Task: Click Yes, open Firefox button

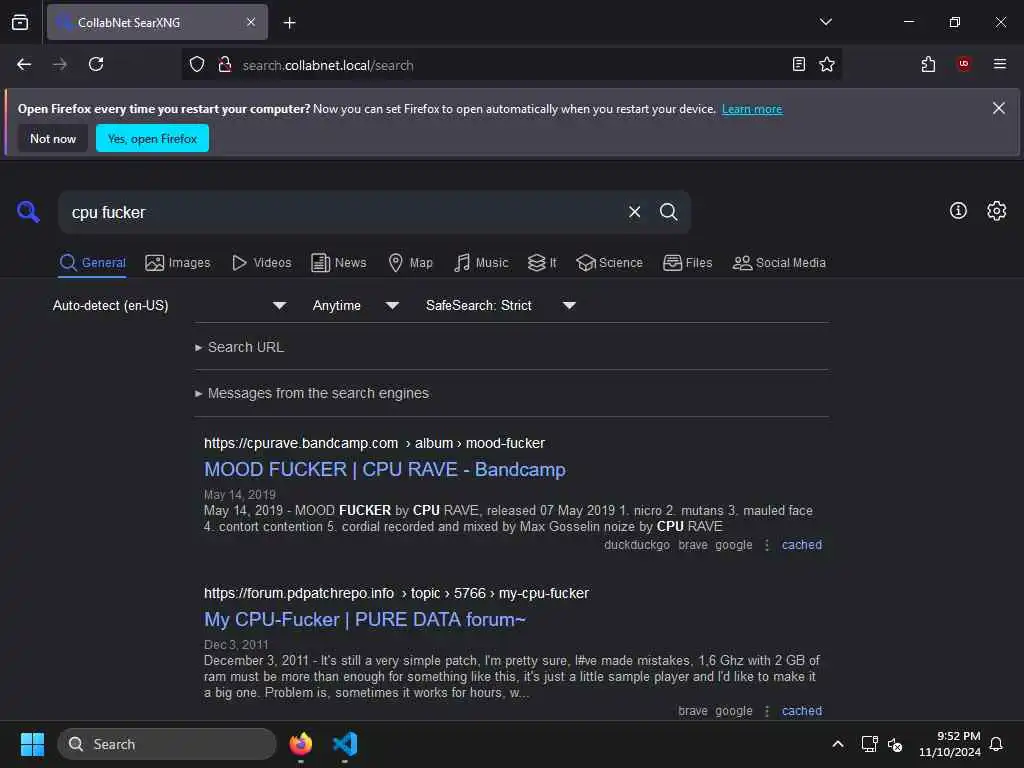Action: click(152, 138)
